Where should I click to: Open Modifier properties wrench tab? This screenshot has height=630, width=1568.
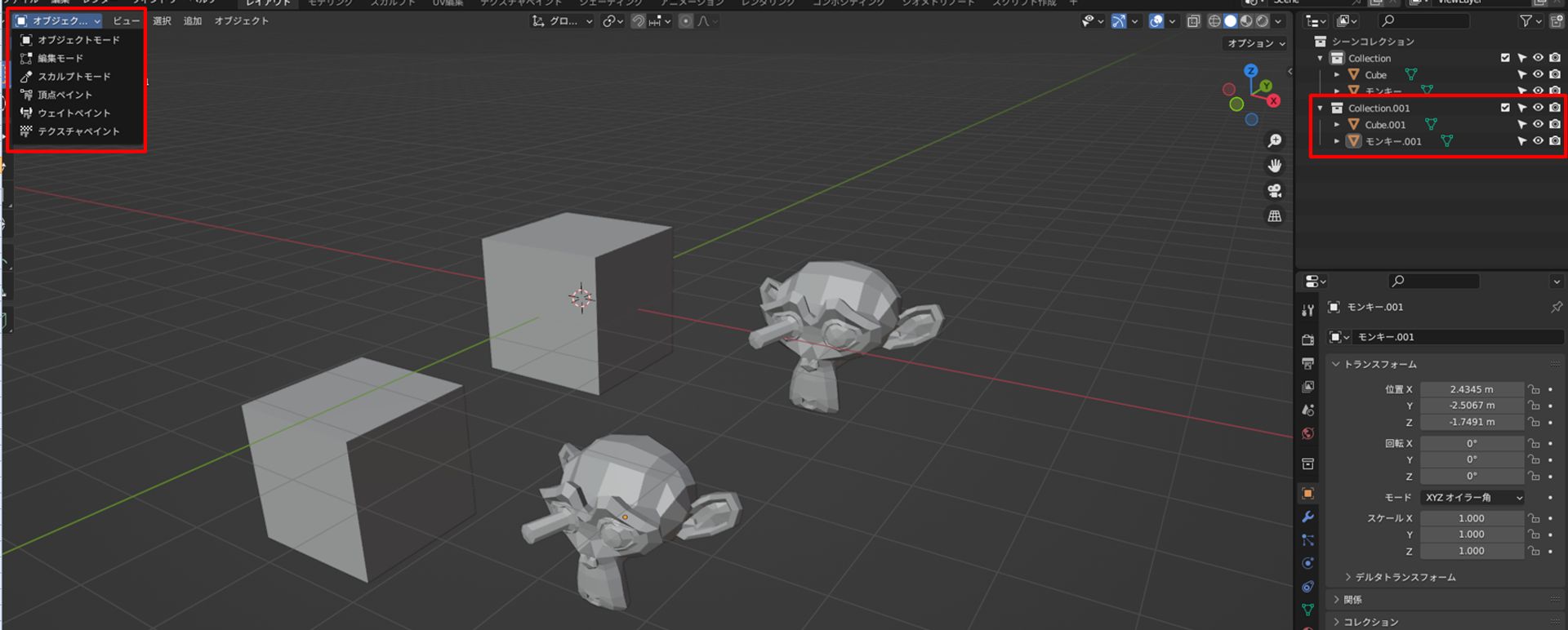[1308, 517]
